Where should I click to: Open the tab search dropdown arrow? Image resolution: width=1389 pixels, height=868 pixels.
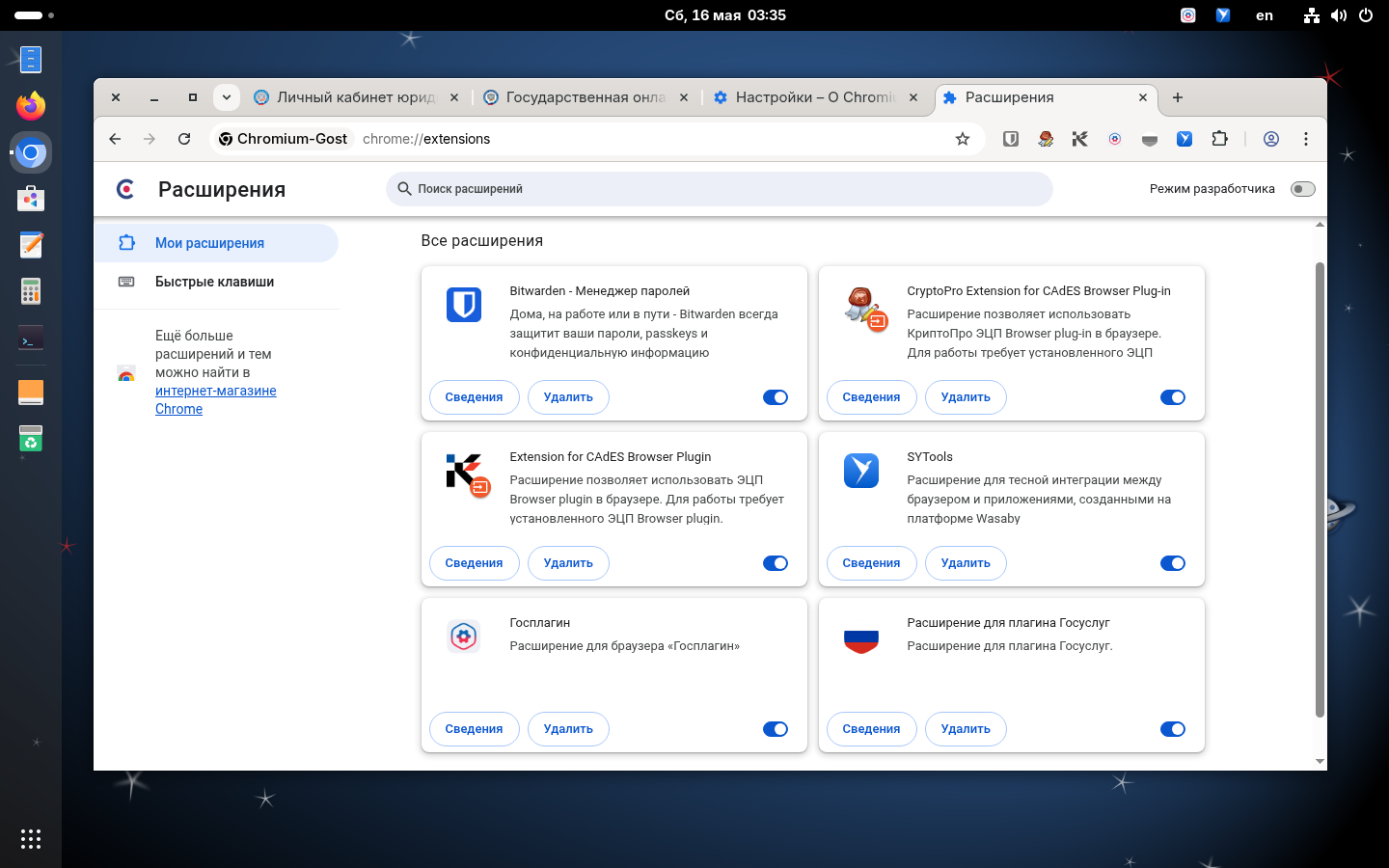(x=226, y=97)
